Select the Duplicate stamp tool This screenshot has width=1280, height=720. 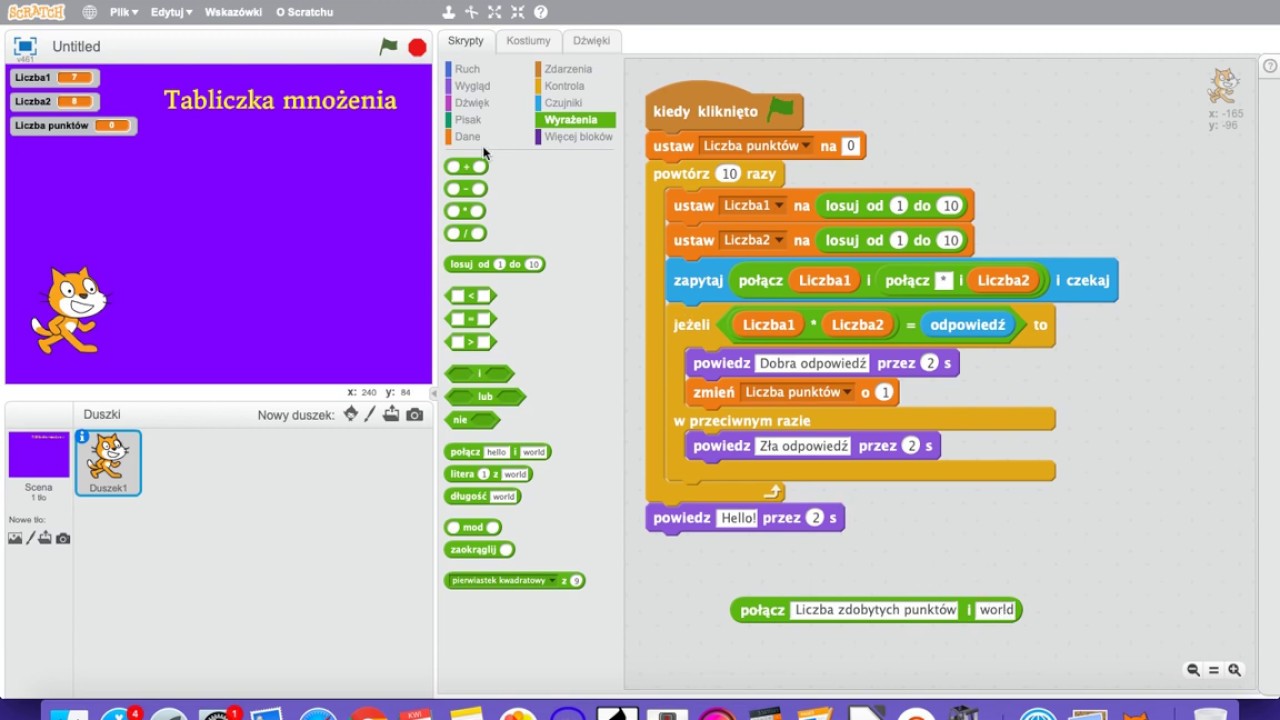[449, 12]
